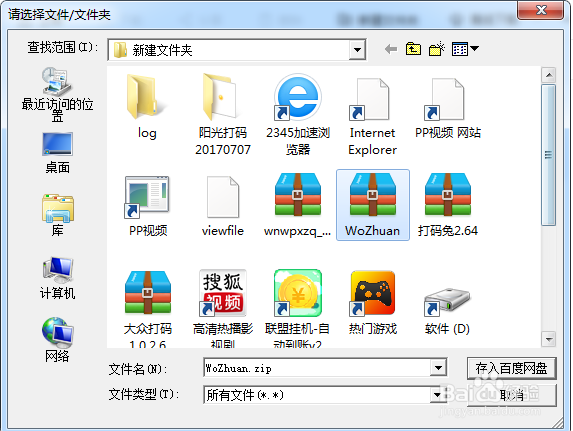Select the 大众打码 archive
This screenshot has width=573, height=431.
[x=147, y=308]
